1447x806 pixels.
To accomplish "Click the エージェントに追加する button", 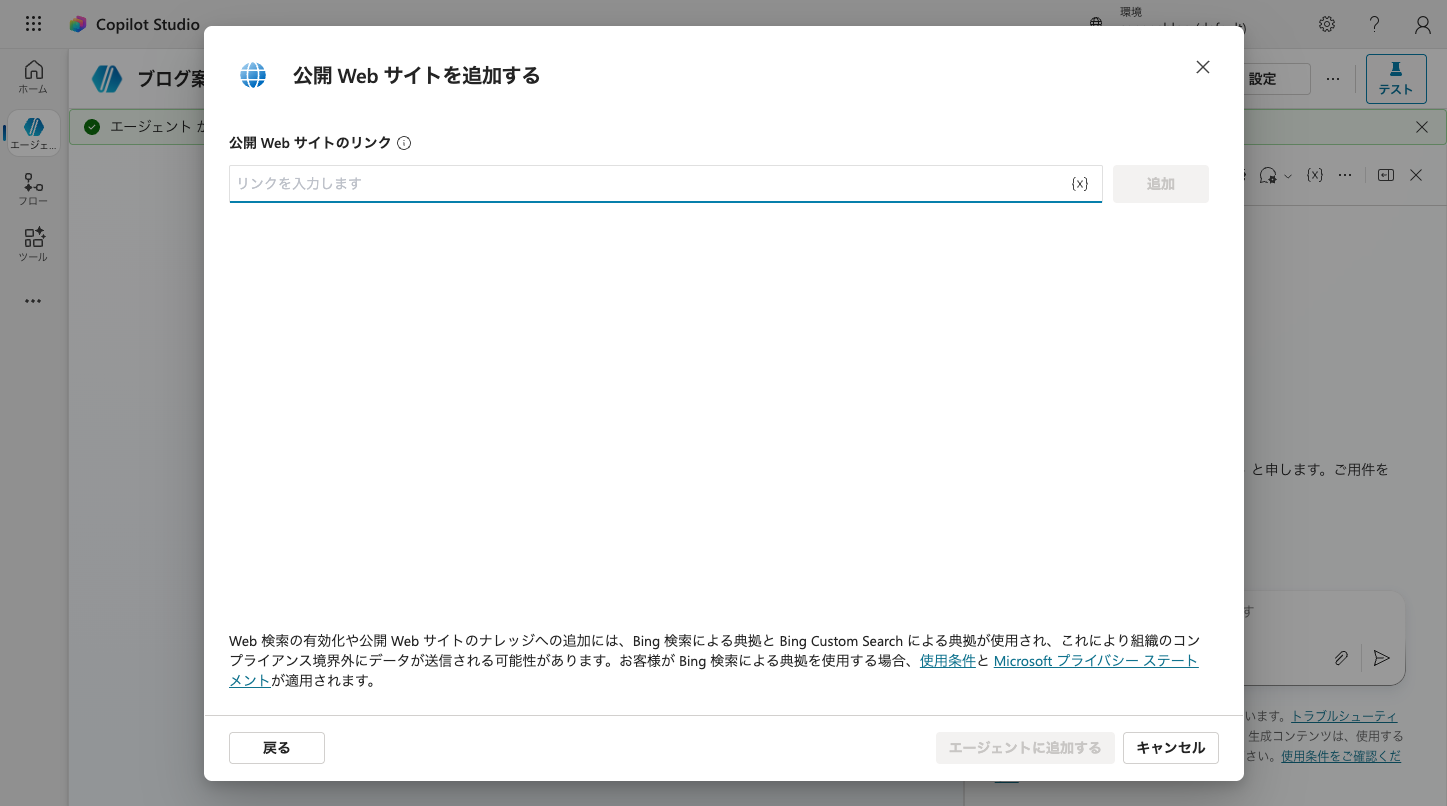I will point(1025,748).
